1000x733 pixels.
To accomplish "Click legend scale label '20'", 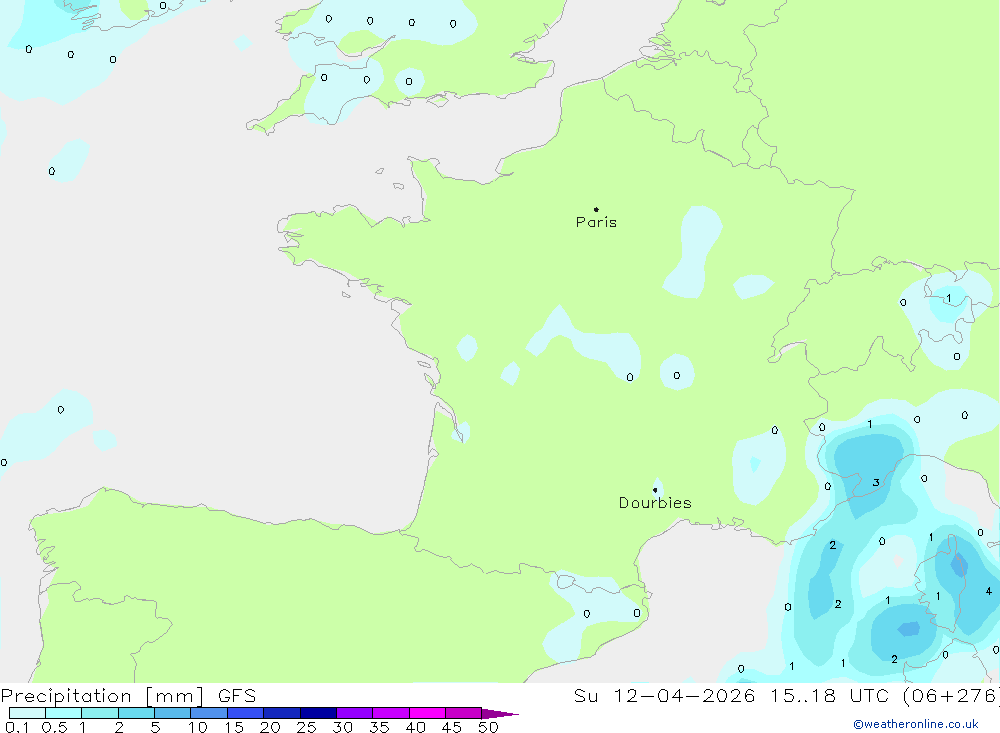I will click(x=270, y=727).
